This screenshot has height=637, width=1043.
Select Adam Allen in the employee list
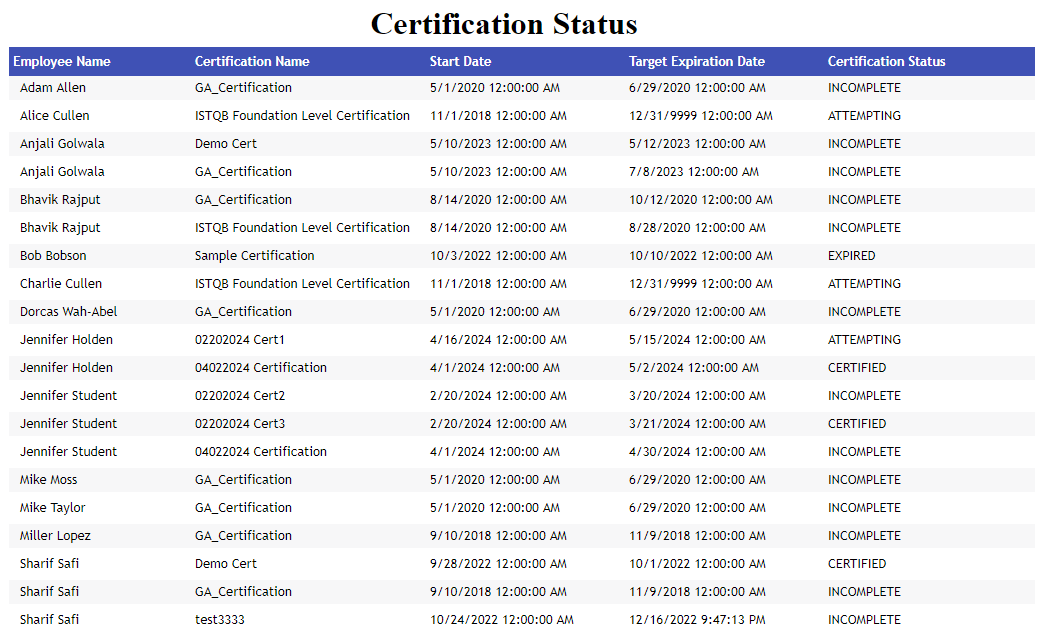53,88
